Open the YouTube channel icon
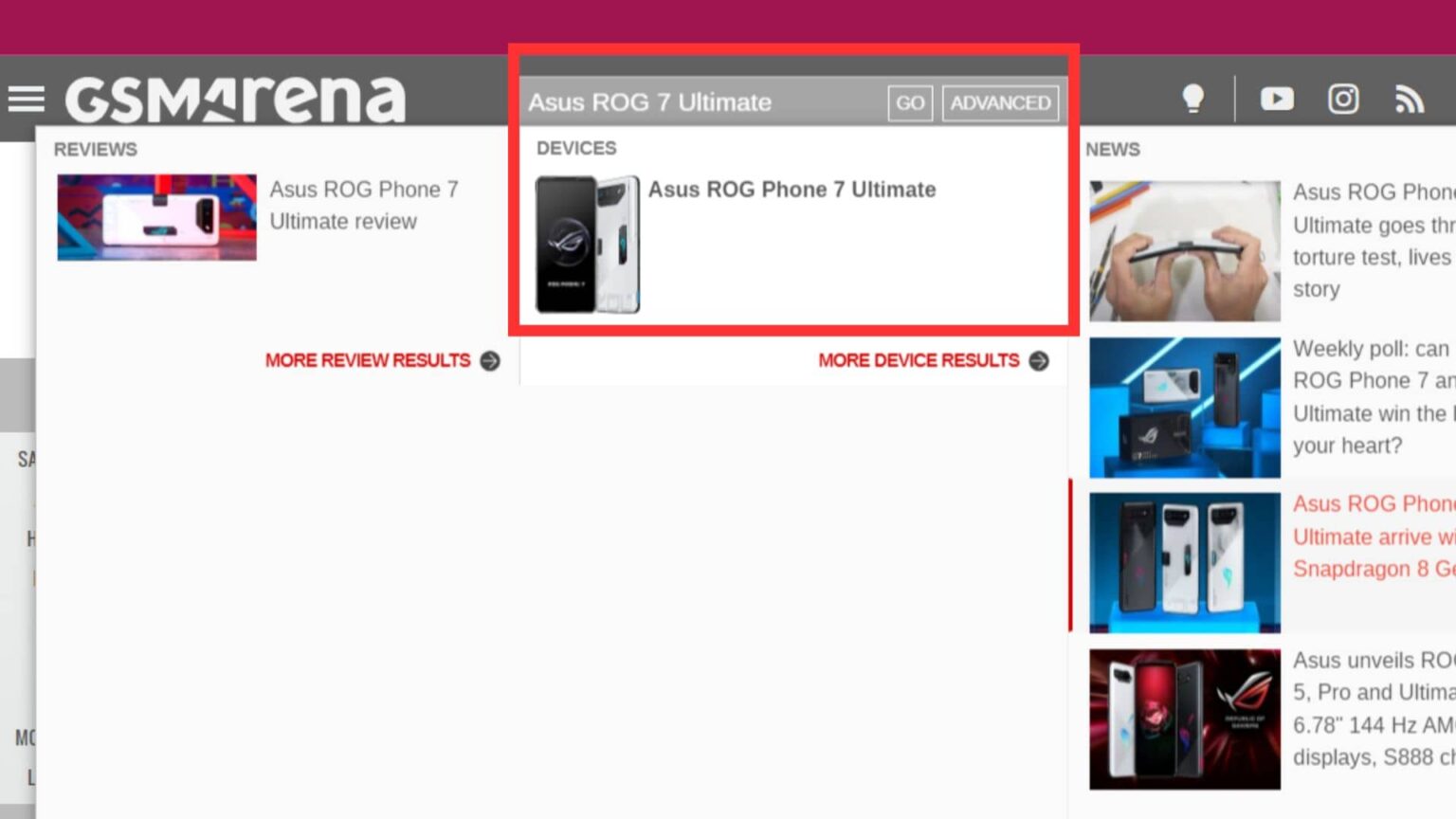 click(x=1277, y=99)
